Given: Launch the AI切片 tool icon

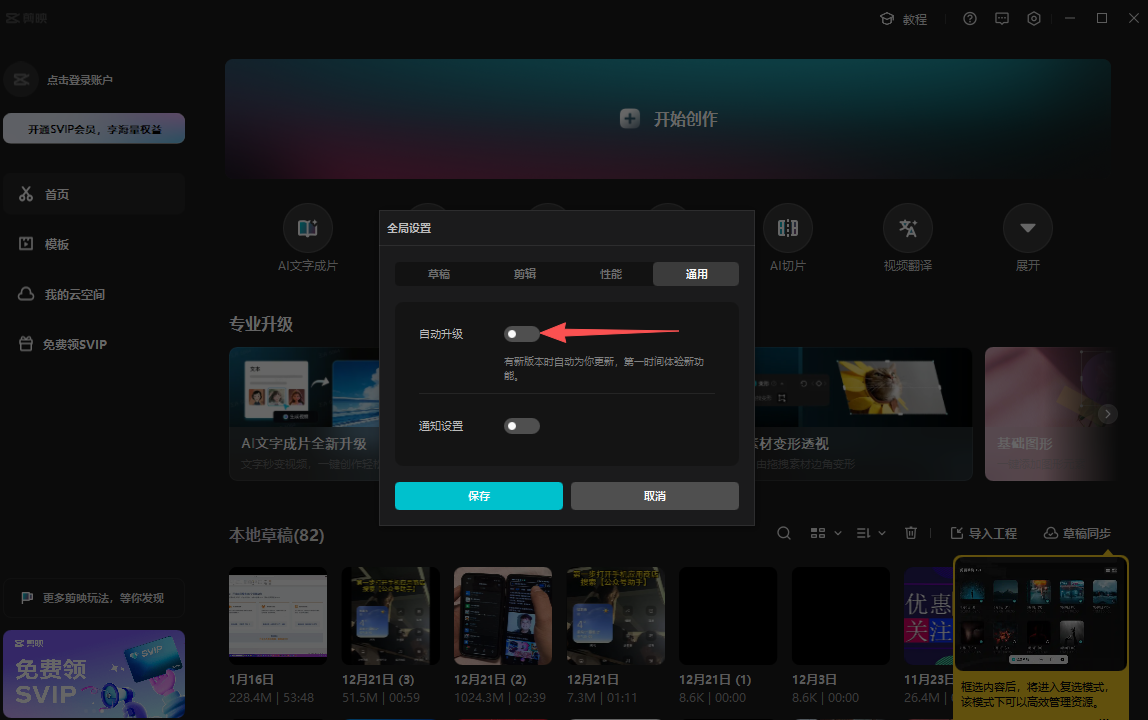Looking at the screenshot, I should click(788, 229).
